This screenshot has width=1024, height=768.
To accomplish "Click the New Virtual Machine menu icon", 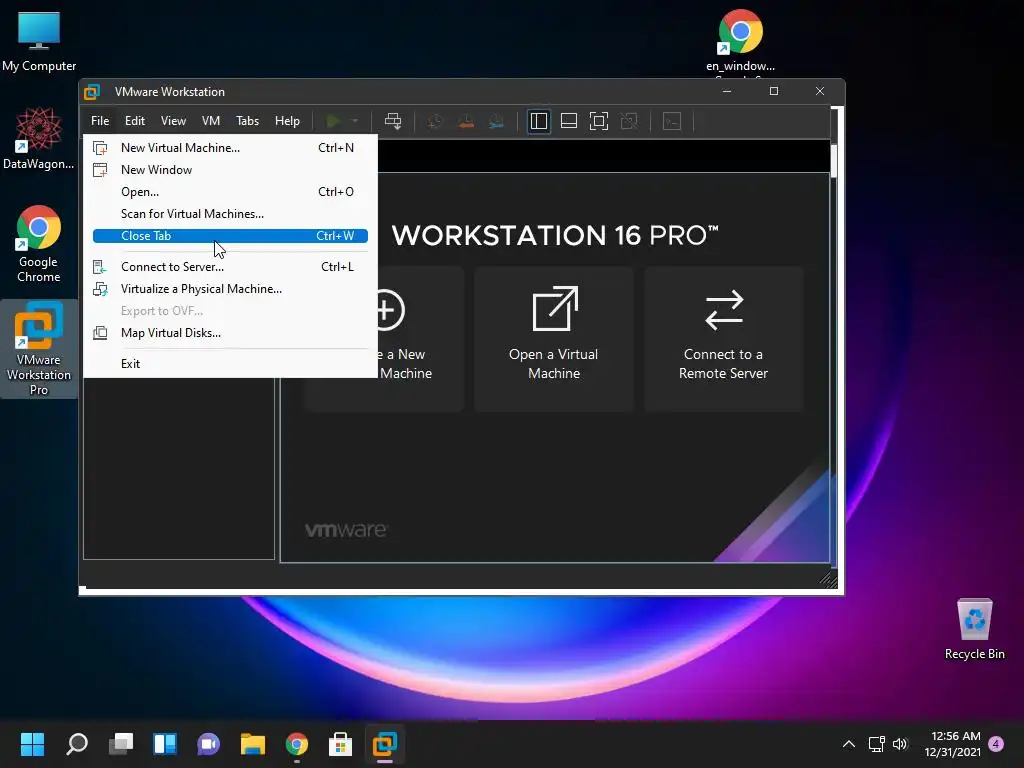I will tap(100, 148).
